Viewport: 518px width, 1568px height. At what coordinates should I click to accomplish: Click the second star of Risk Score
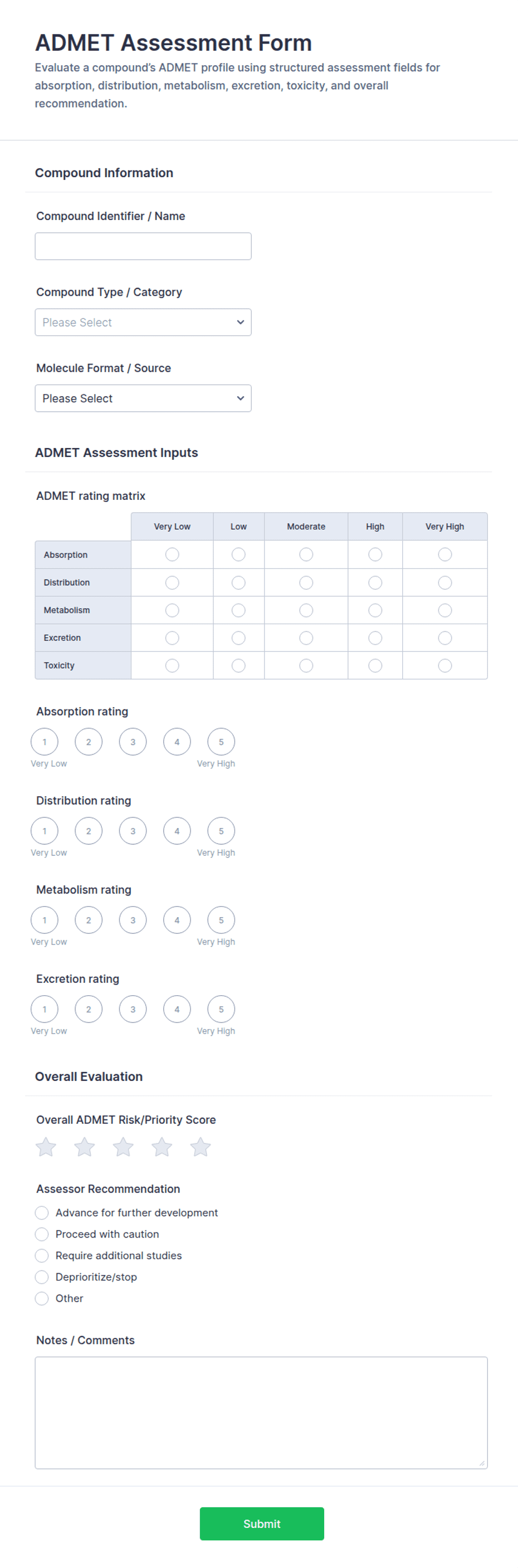85,1147
